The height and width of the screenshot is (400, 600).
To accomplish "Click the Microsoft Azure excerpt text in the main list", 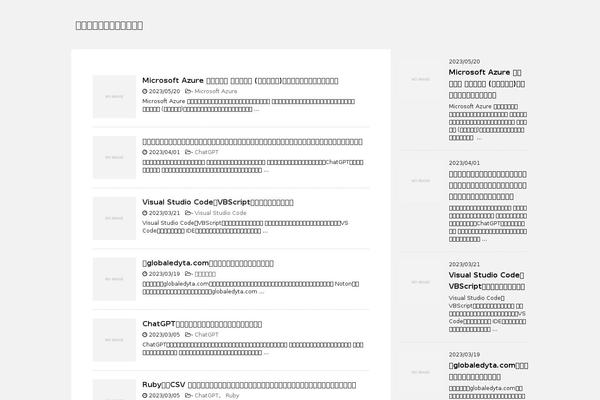I will pos(249,105).
